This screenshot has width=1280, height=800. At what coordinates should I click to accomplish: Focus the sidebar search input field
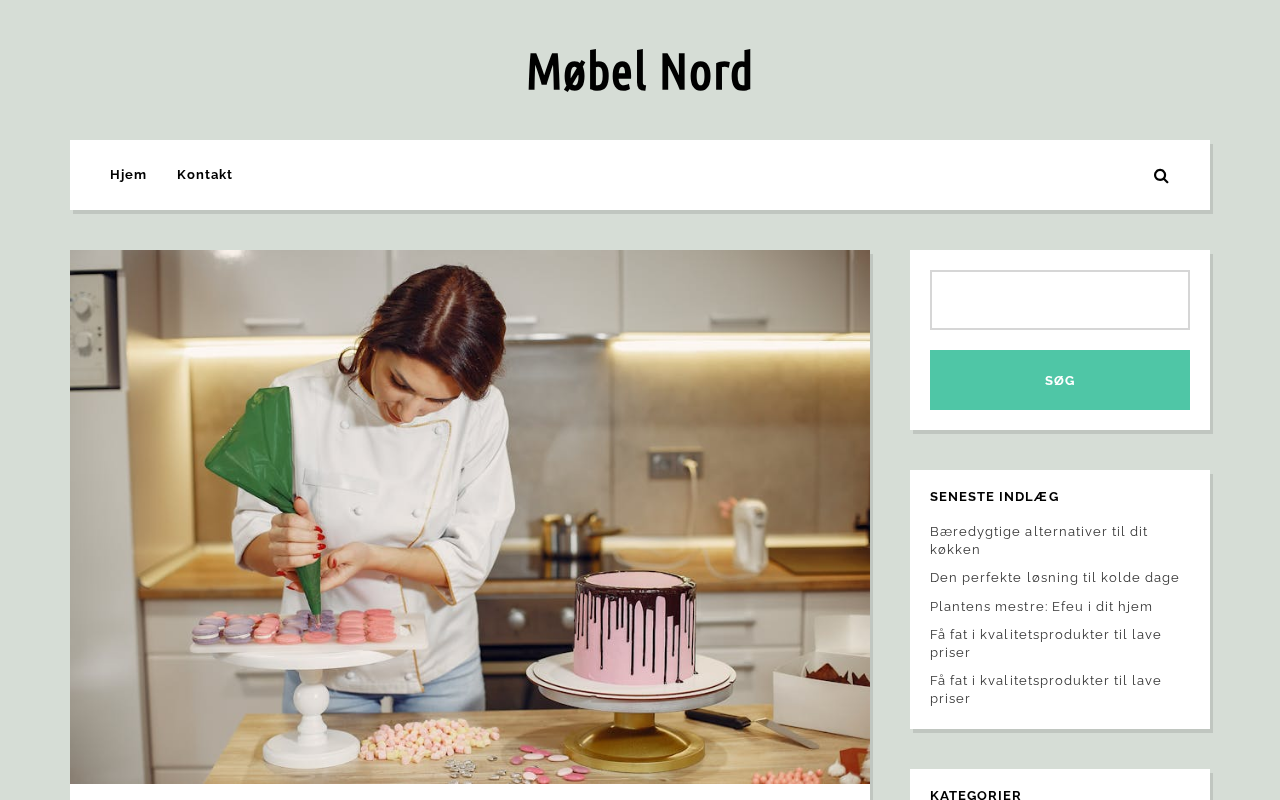coord(1060,300)
